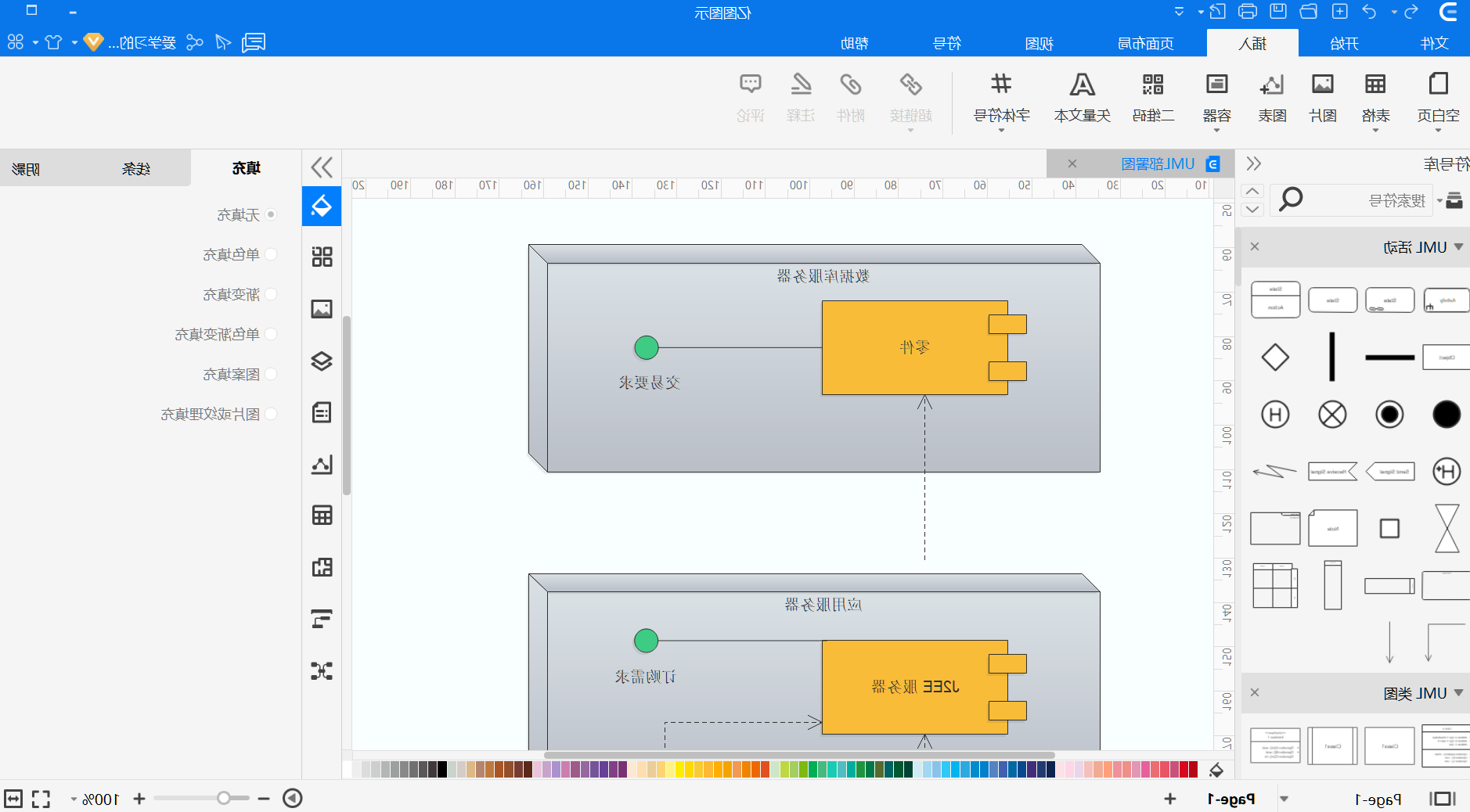Image resolution: width=1470 pixels, height=812 pixels.
Task: Click the Redo arrow in title bar
Action: point(1411,12)
